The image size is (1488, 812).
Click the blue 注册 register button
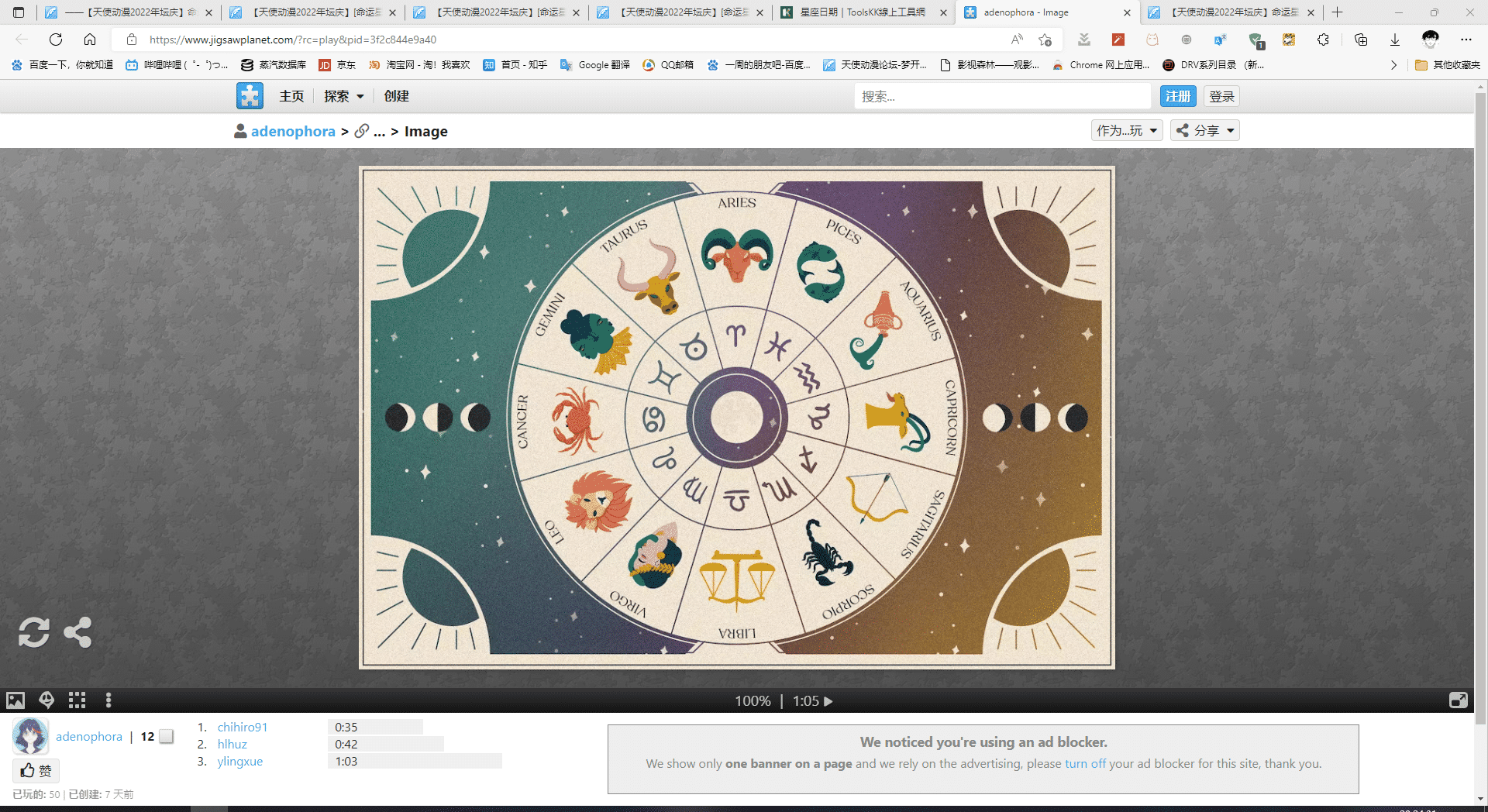[x=1177, y=96]
